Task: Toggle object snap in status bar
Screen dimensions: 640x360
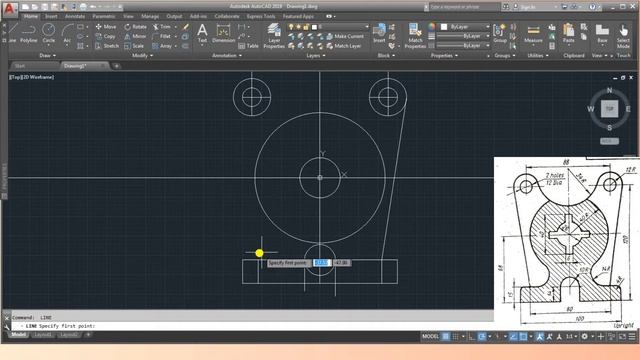Action: pyautogui.click(x=523, y=336)
